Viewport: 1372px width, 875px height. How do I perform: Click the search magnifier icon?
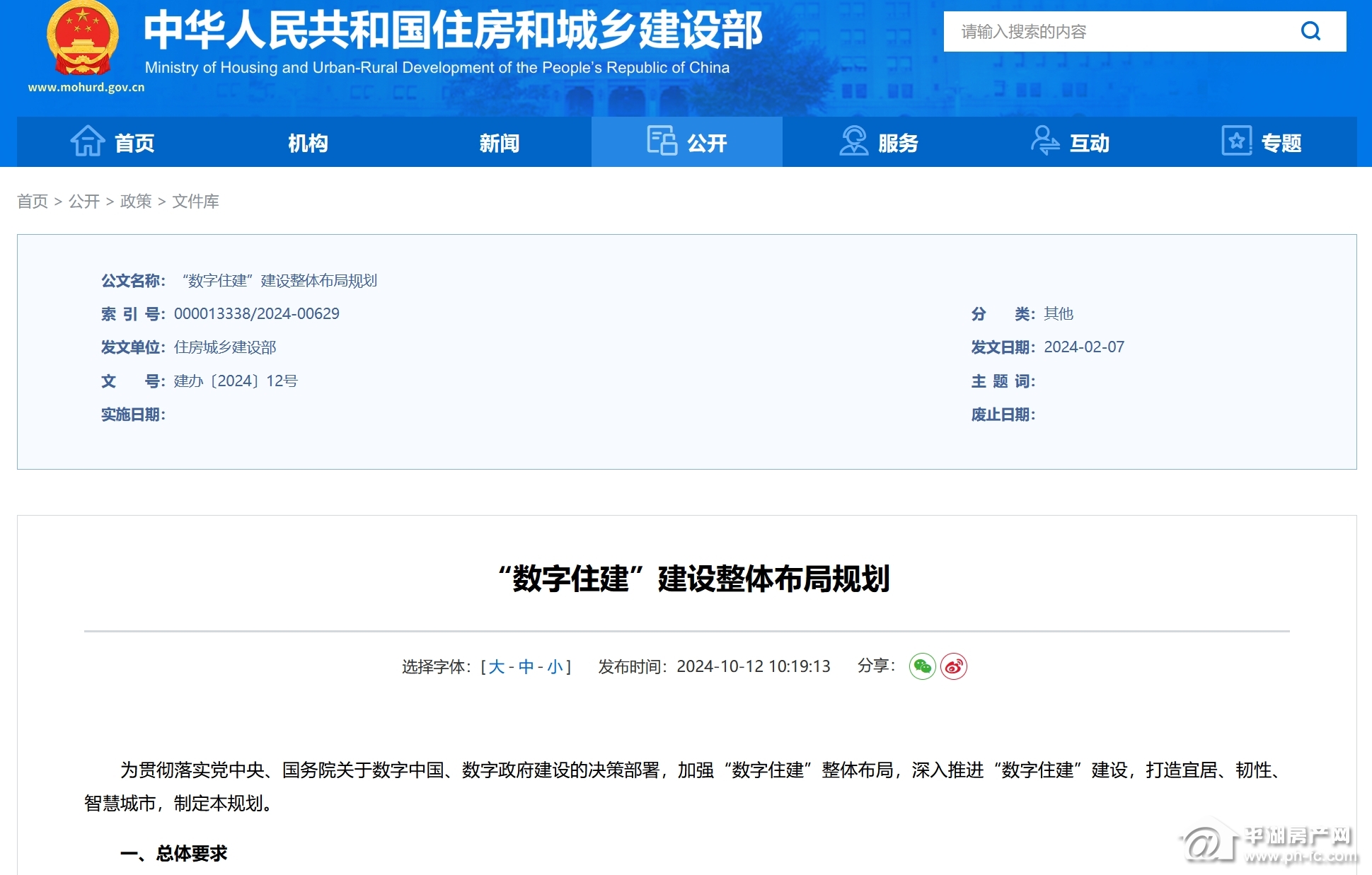pos(1310,31)
